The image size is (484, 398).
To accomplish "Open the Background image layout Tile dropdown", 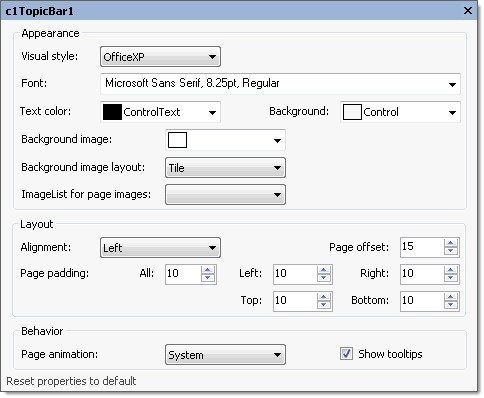I will click(225, 168).
